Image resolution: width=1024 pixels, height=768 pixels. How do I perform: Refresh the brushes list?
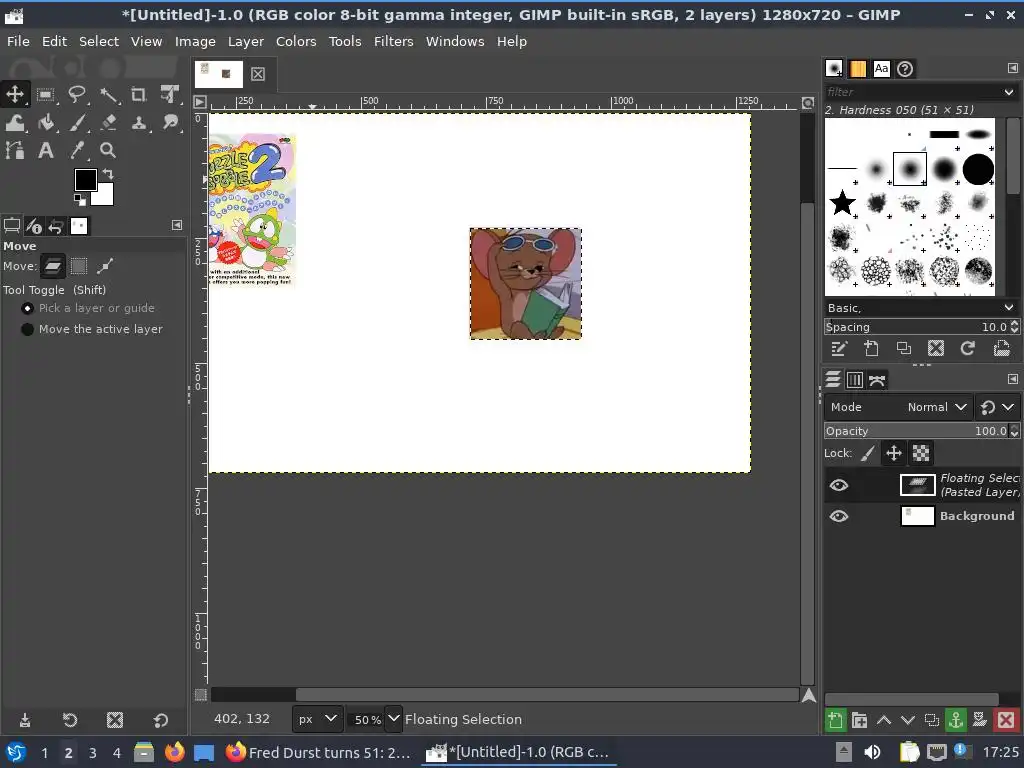[968, 348]
